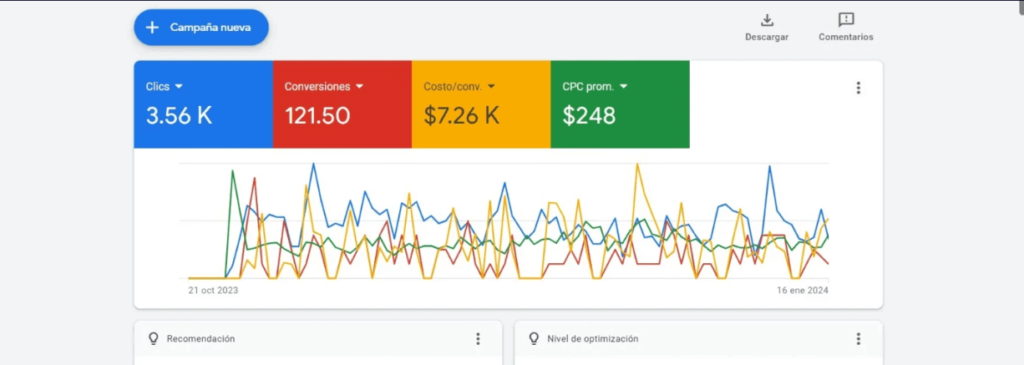Select the green CPC prom. $248 tile
1024x365 pixels.
(x=620, y=104)
